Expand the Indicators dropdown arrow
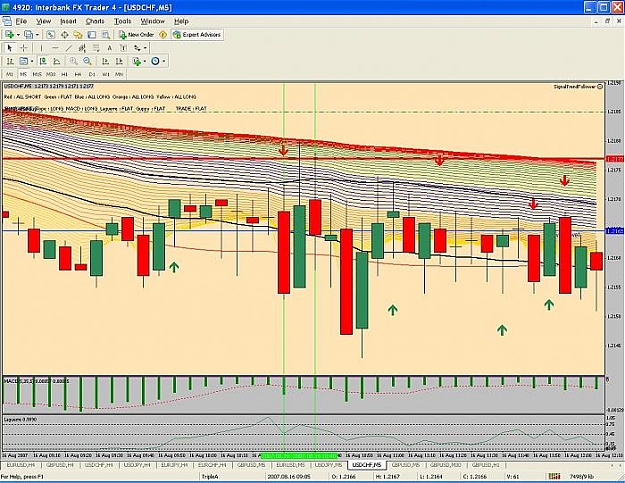 coord(145,61)
